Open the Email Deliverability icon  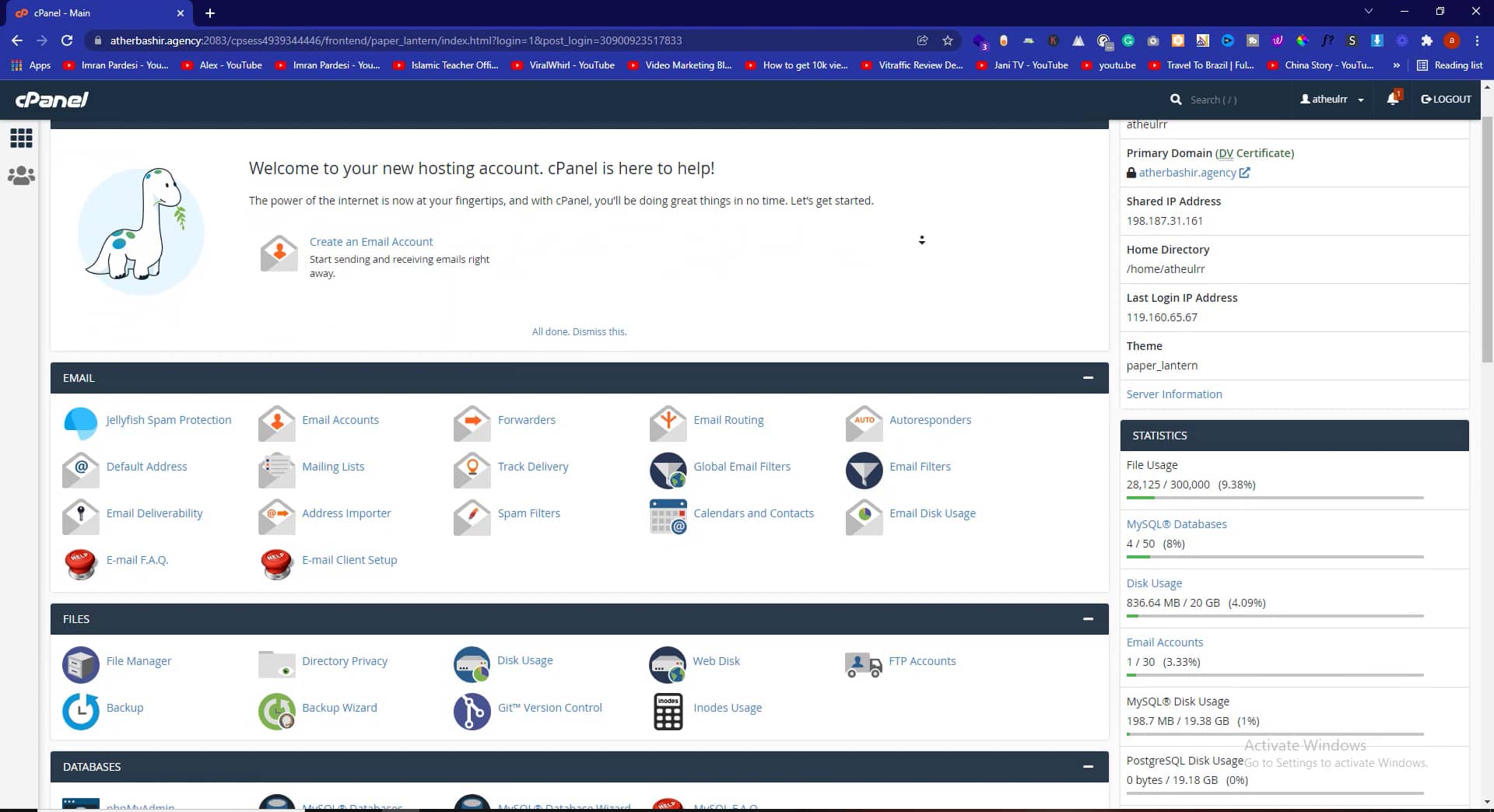[81, 516]
